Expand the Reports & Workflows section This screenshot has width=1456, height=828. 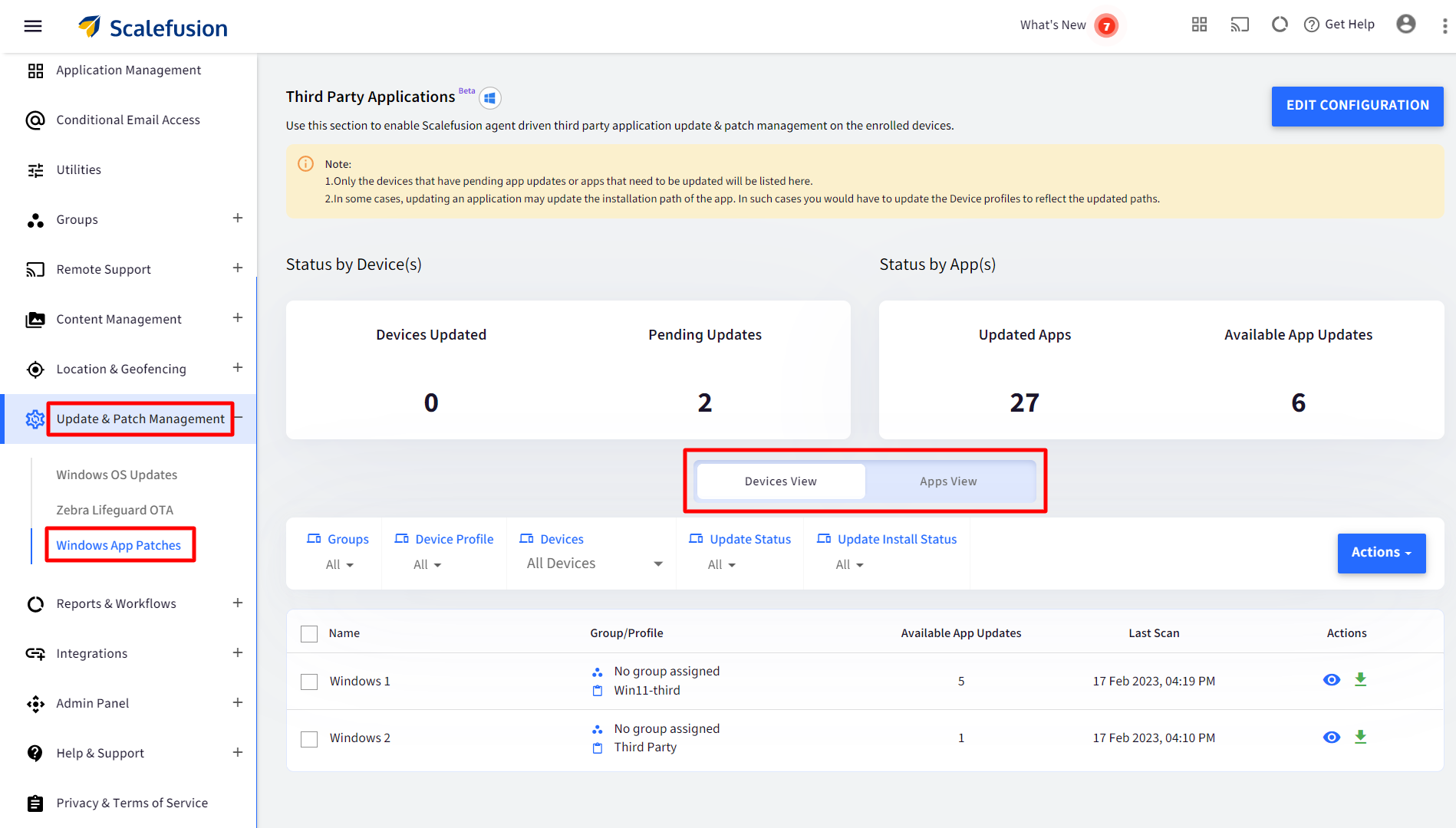click(x=238, y=603)
